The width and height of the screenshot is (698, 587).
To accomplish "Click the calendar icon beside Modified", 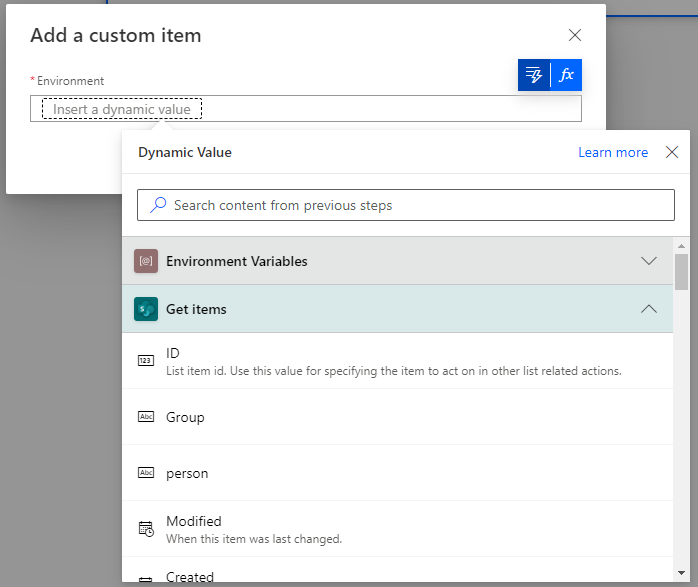I will point(146,529).
